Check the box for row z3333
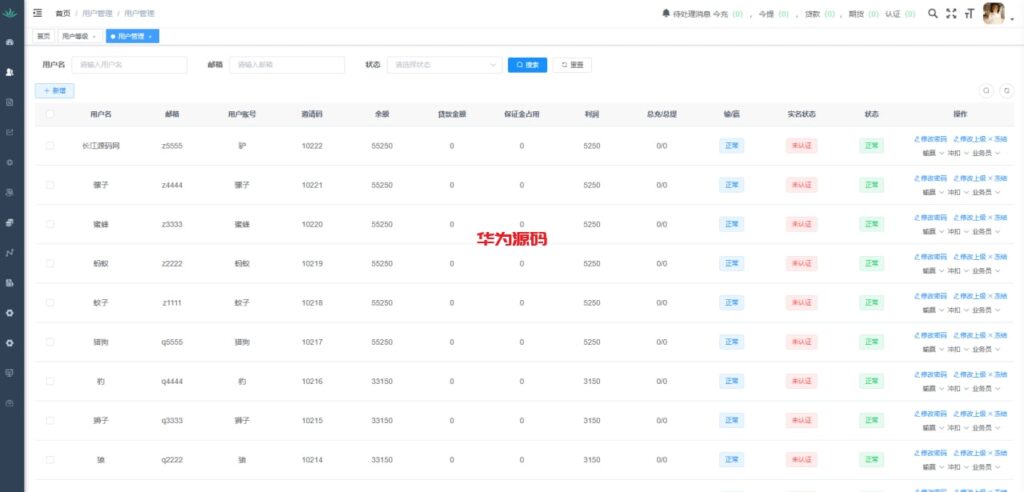The width and height of the screenshot is (1024, 492). coord(50,224)
